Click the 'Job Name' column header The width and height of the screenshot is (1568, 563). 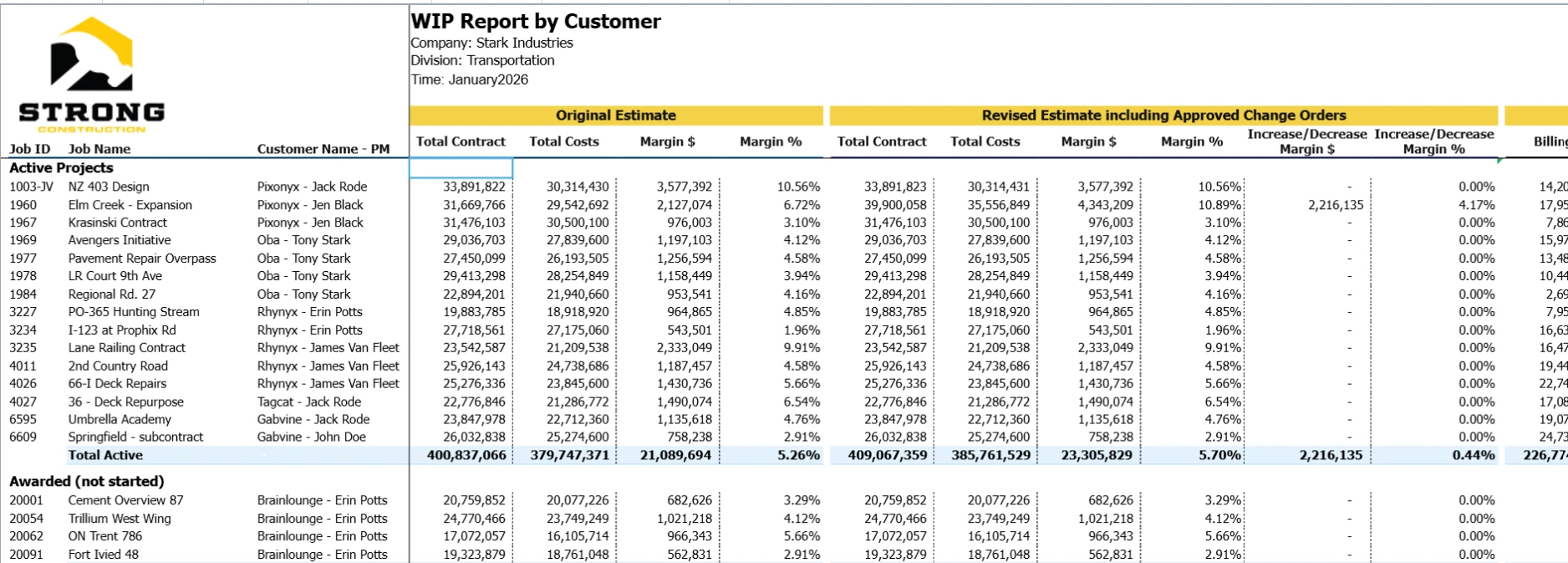point(99,149)
